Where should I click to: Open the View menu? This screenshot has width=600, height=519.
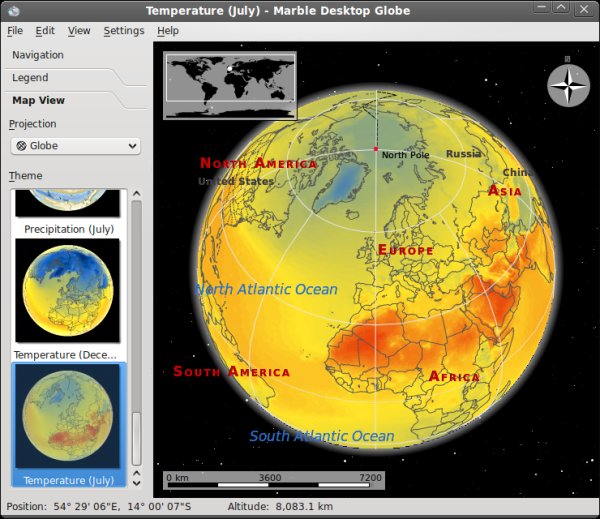coord(79,31)
